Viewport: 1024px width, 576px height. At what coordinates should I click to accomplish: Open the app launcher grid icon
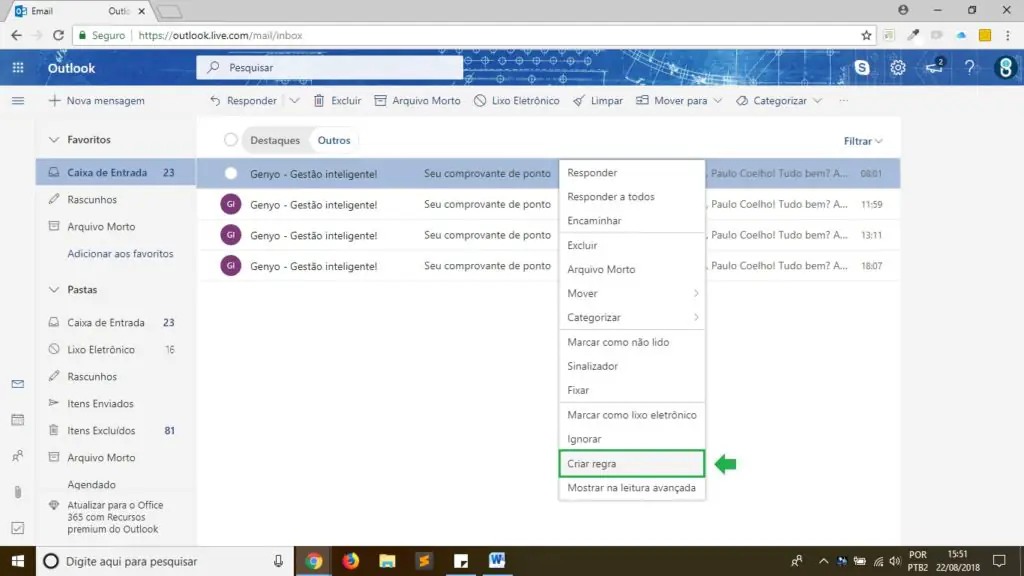[18, 67]
